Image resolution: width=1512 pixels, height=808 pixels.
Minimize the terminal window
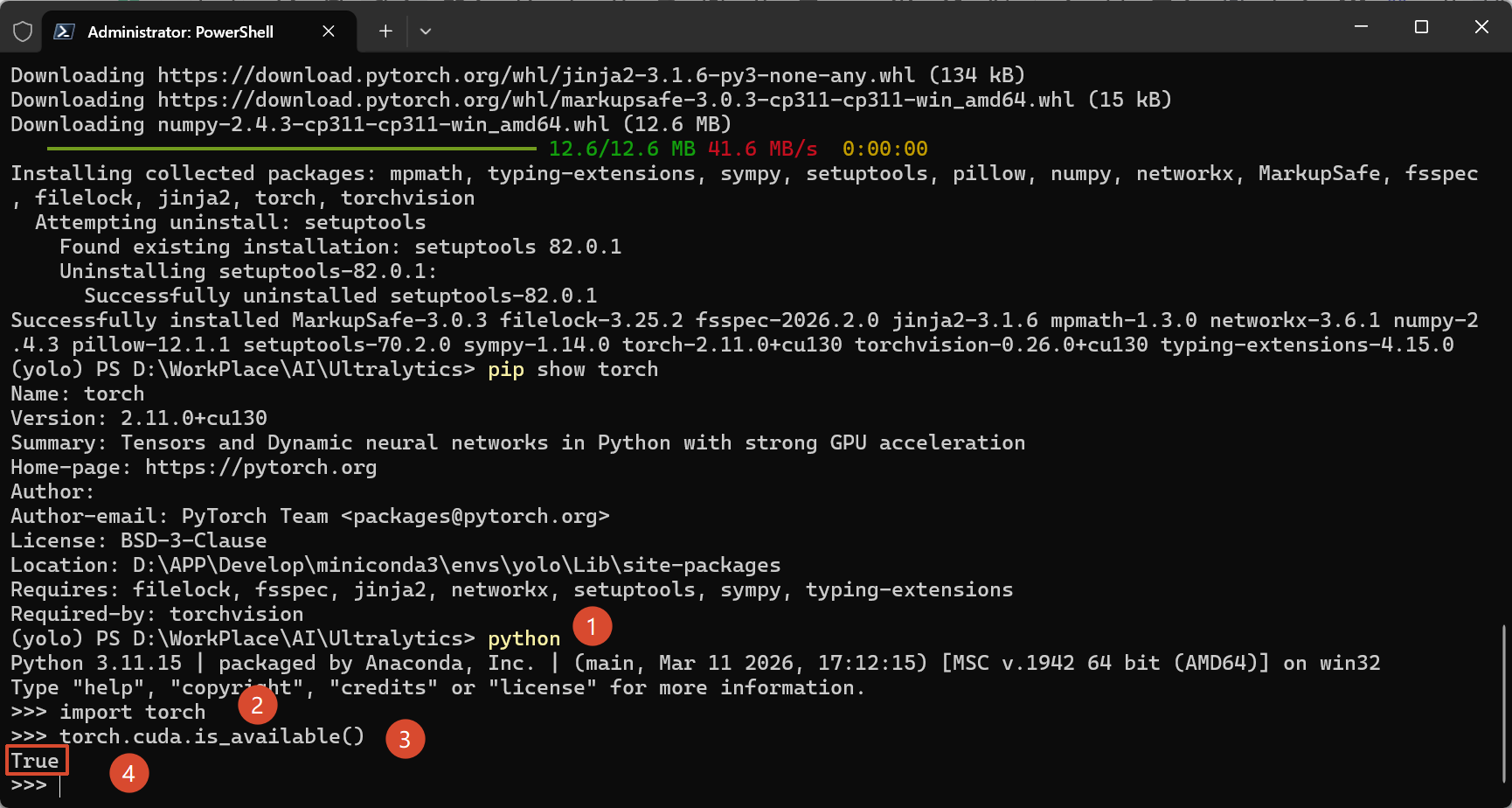tap(1361, 27)
